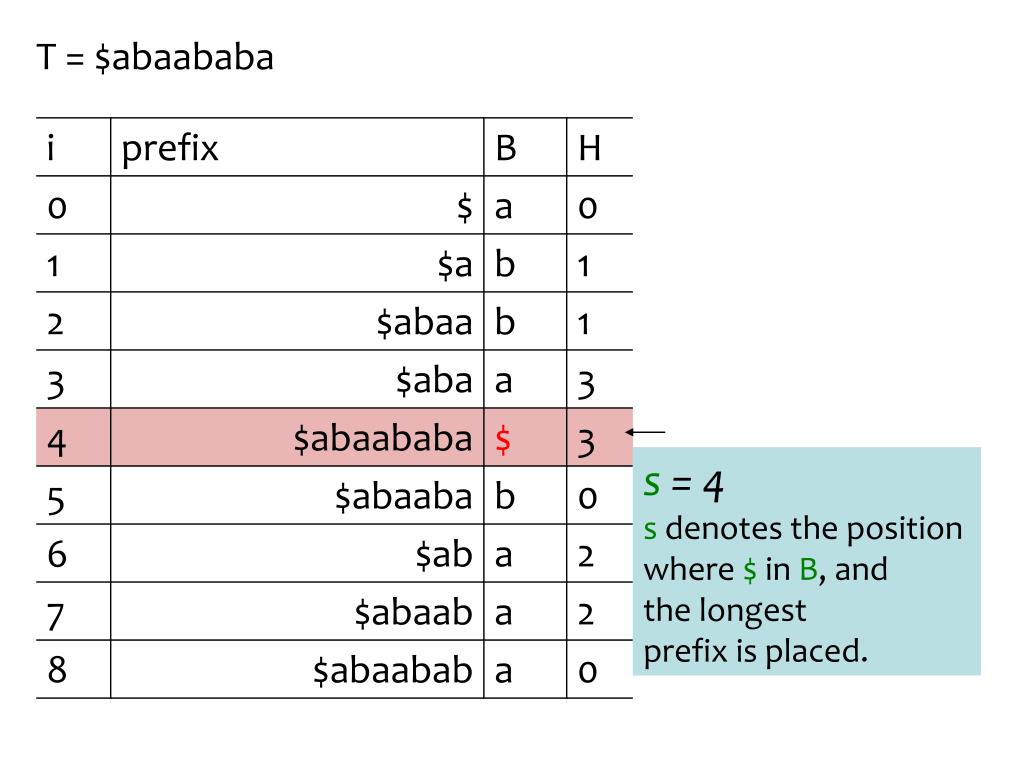Click the green B in the callout box
The width and height of the screenshot is (1024, 768).
pyautogui.click(x=808, y=569)
